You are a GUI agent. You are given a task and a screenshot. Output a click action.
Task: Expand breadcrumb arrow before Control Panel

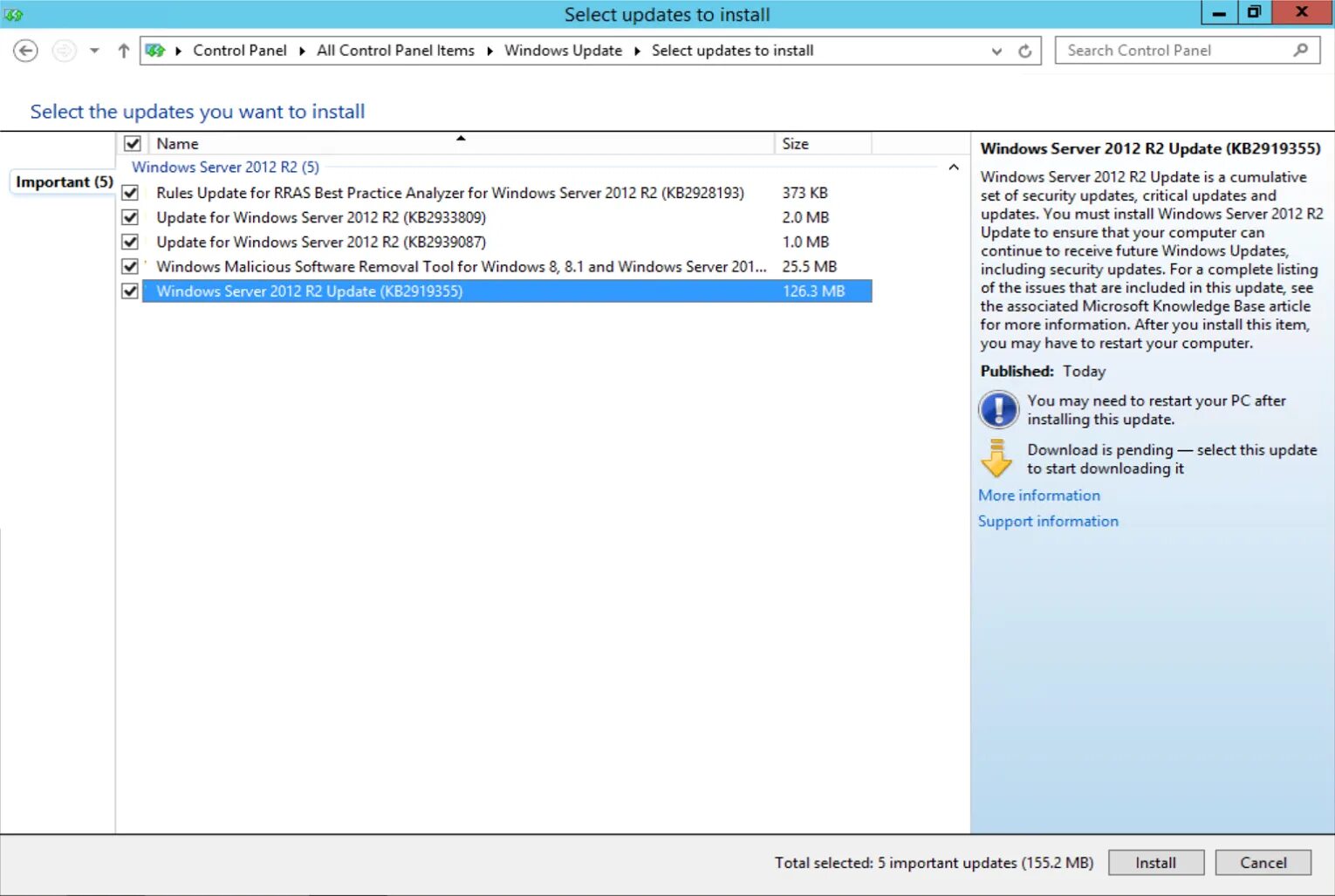tap(178, 51)
